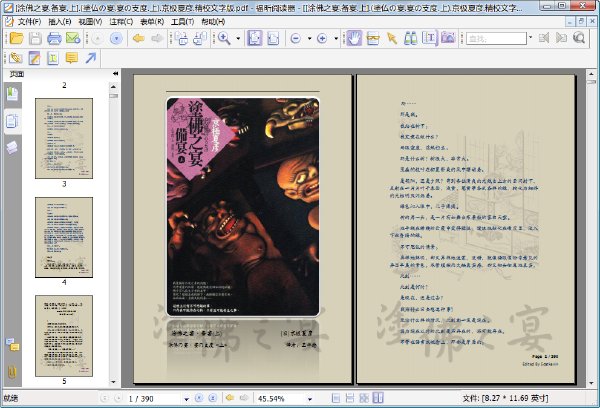This screenshot has width=600, height=408.
Task: Click the magnifier search icon beside find box
Action: 579,38
